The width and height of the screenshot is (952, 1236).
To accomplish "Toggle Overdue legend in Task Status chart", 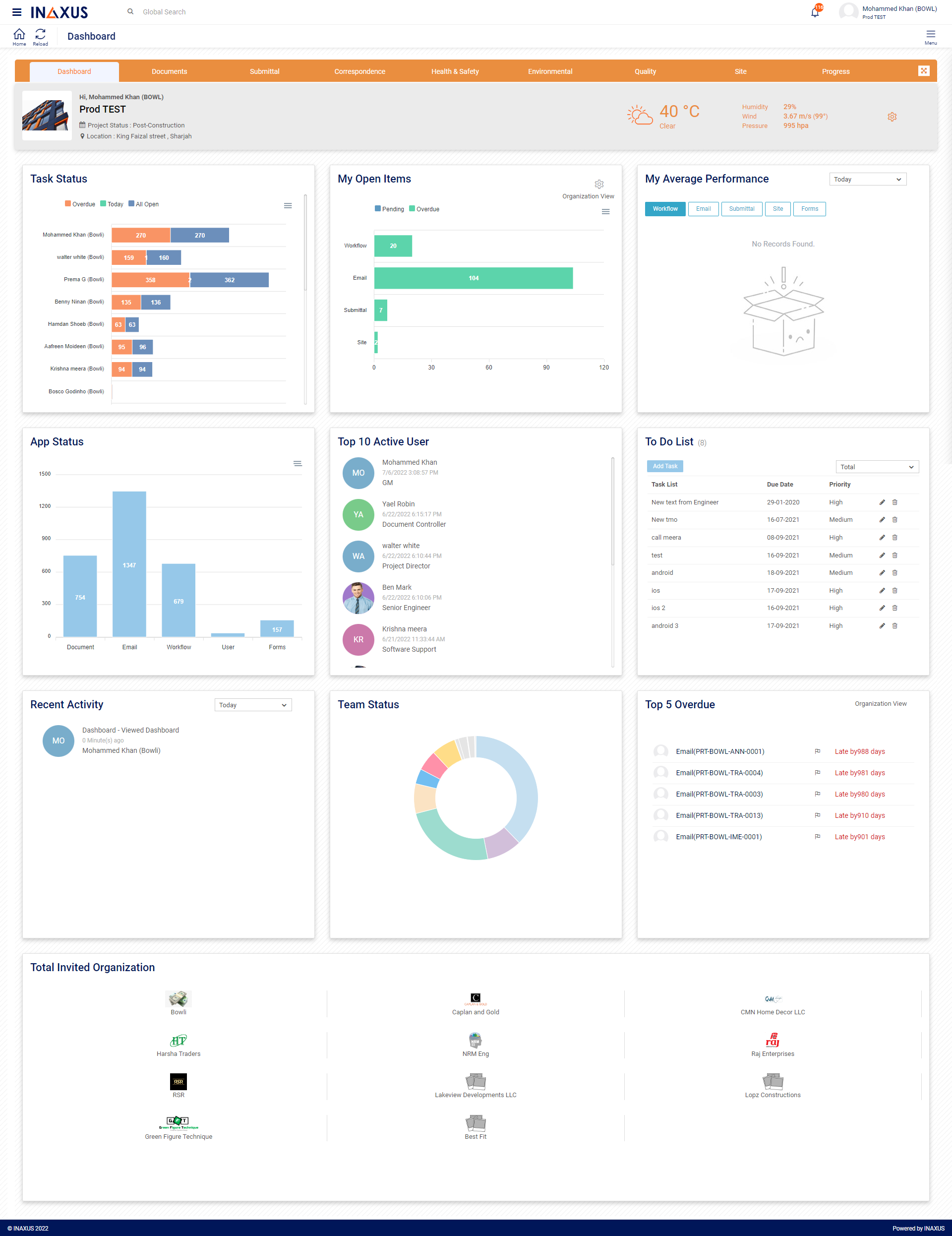I will pos(80,204).
